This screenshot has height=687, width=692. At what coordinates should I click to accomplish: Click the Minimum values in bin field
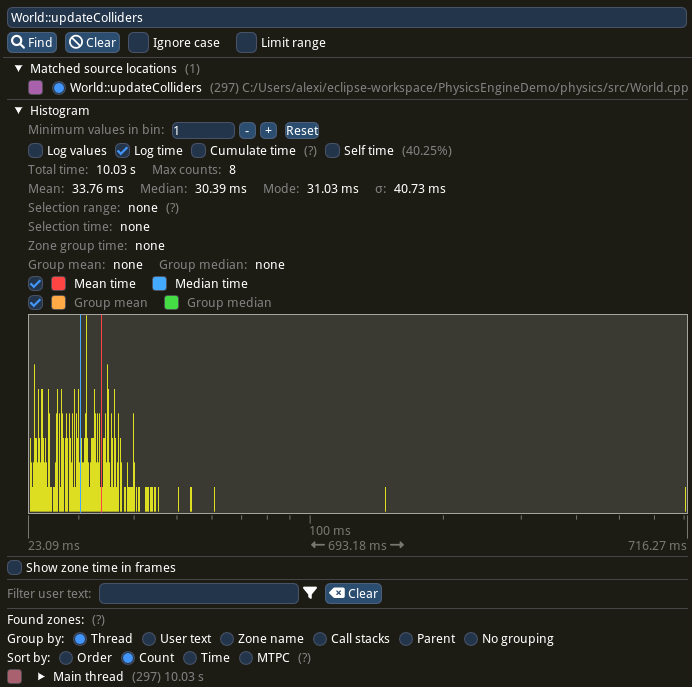click(x=203, y=131)
